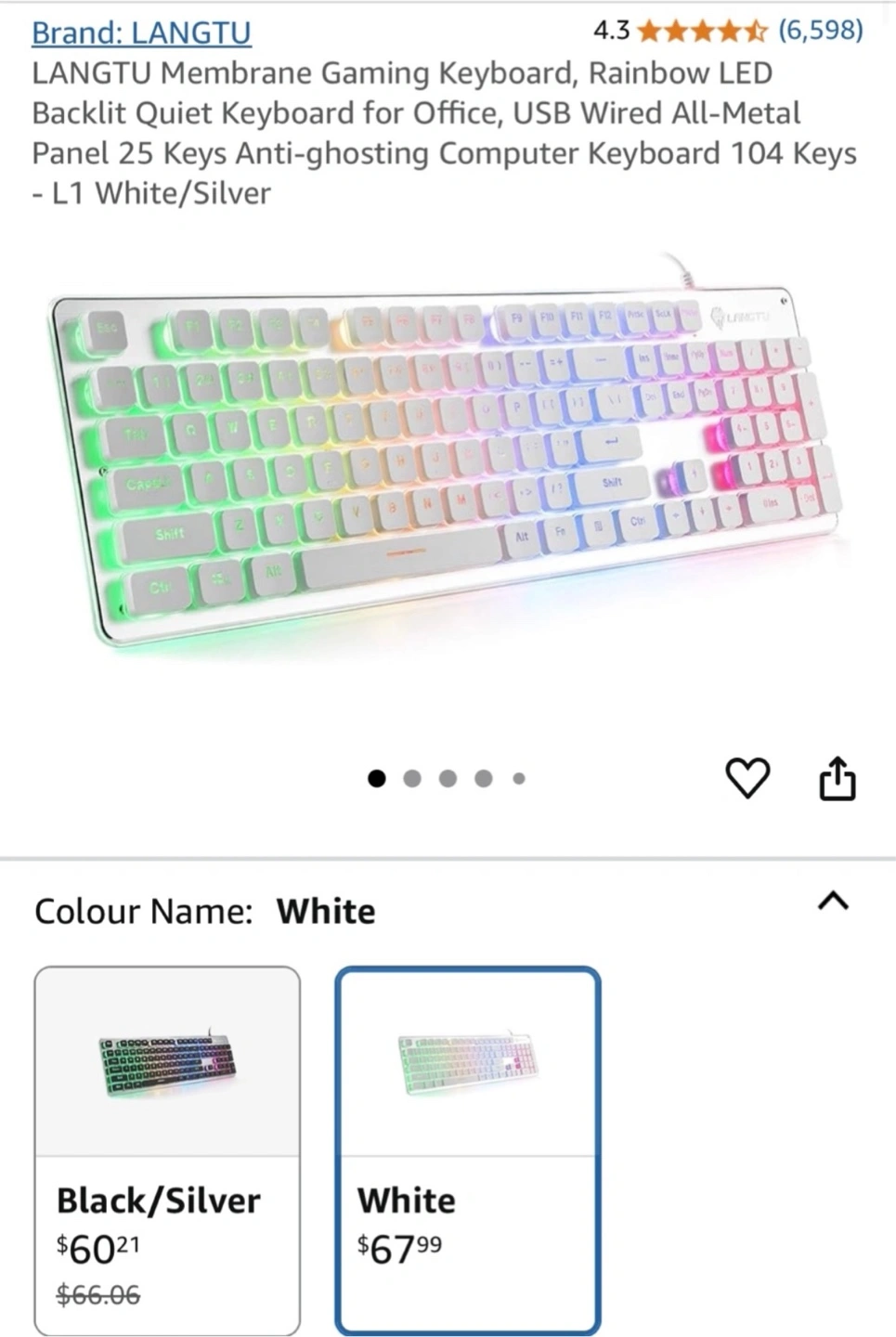Go to the fourth image dot

[484, 778]
